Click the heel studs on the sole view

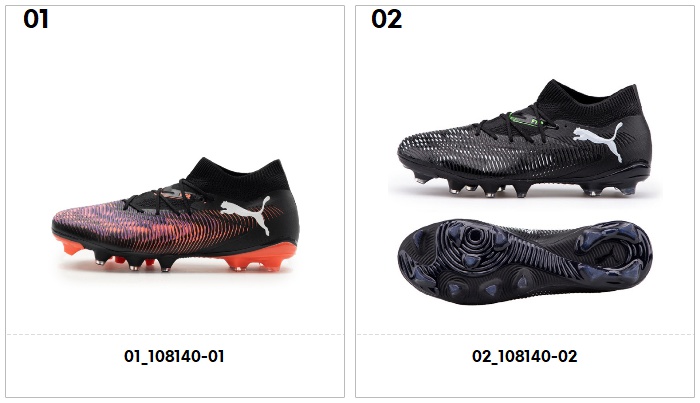[x=614, y=252]
